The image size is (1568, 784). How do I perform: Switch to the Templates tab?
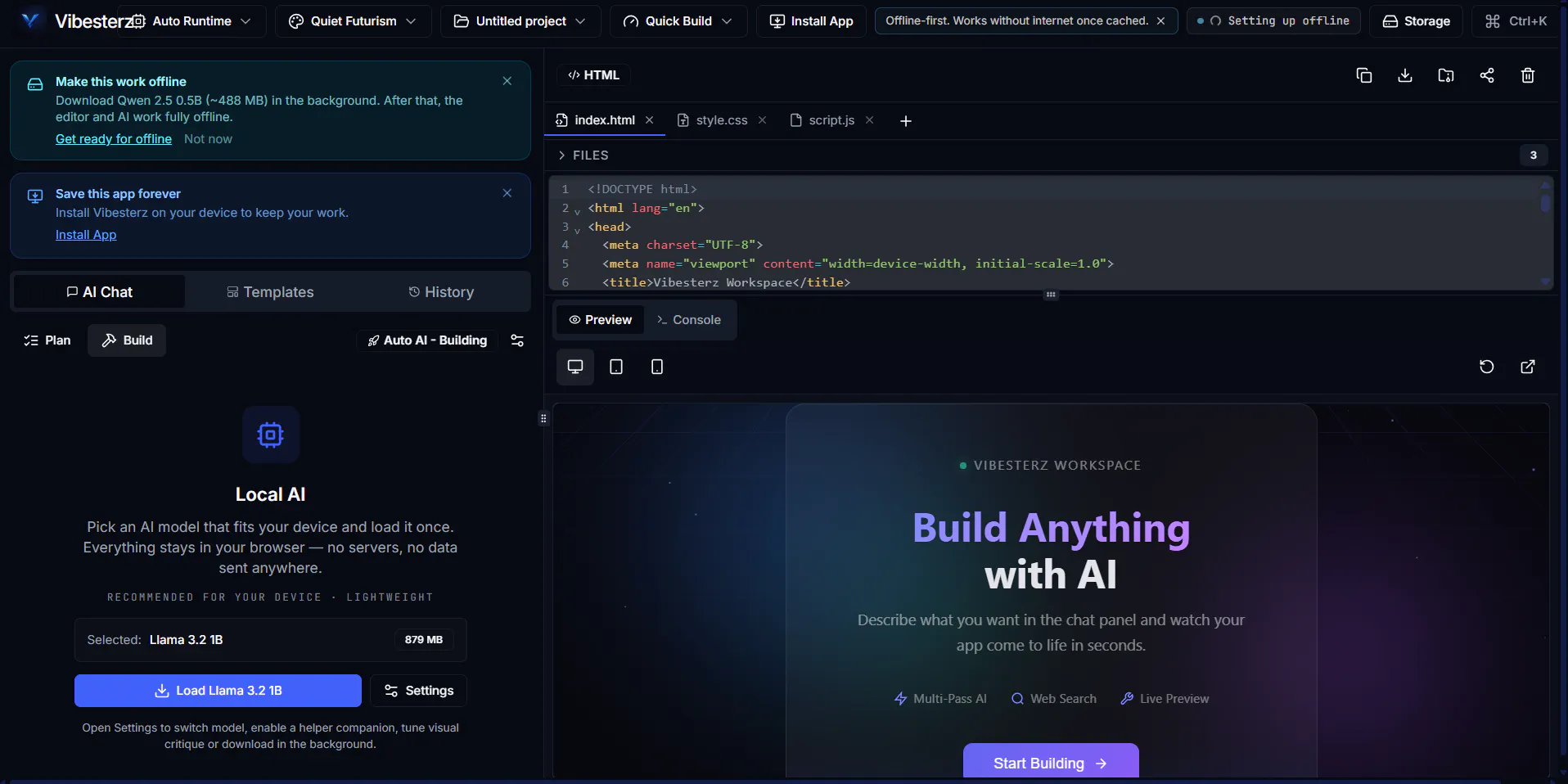(270, 292)
